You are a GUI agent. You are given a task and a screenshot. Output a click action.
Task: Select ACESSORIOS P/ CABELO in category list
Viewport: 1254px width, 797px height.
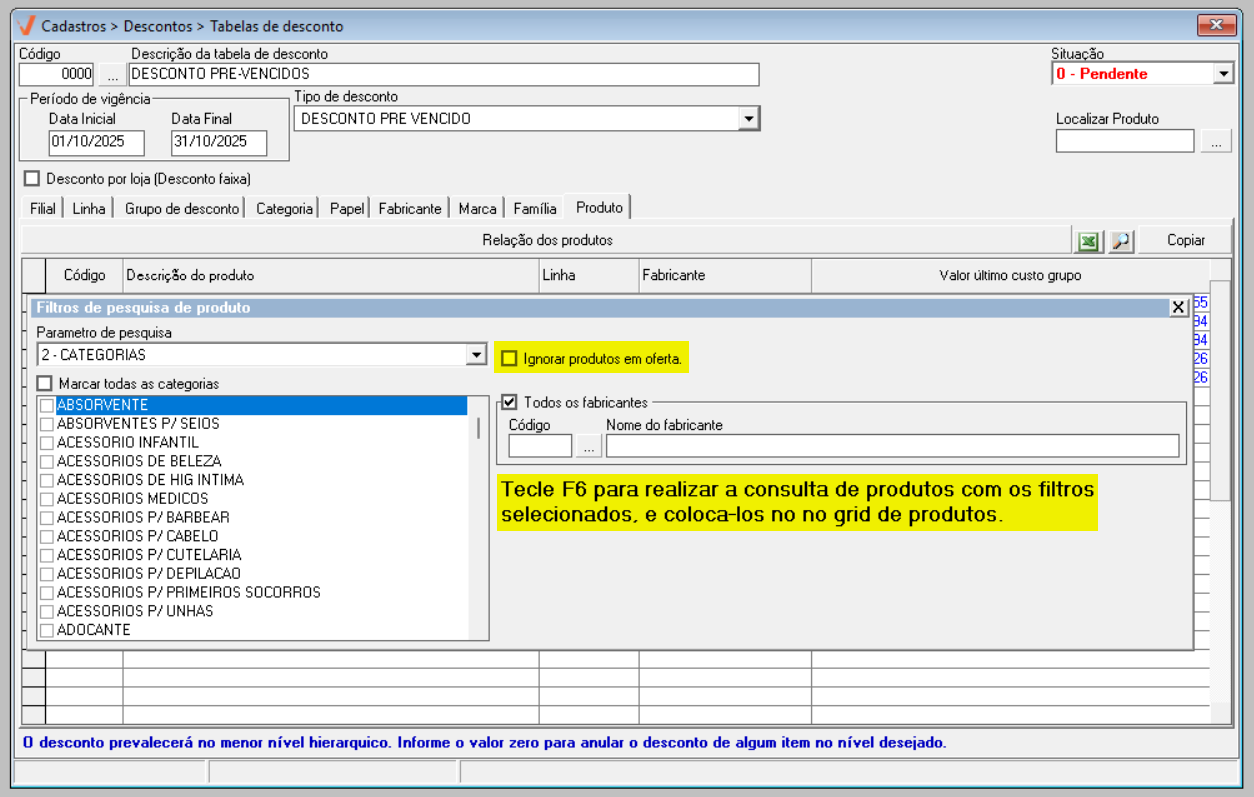coord(137,536)
